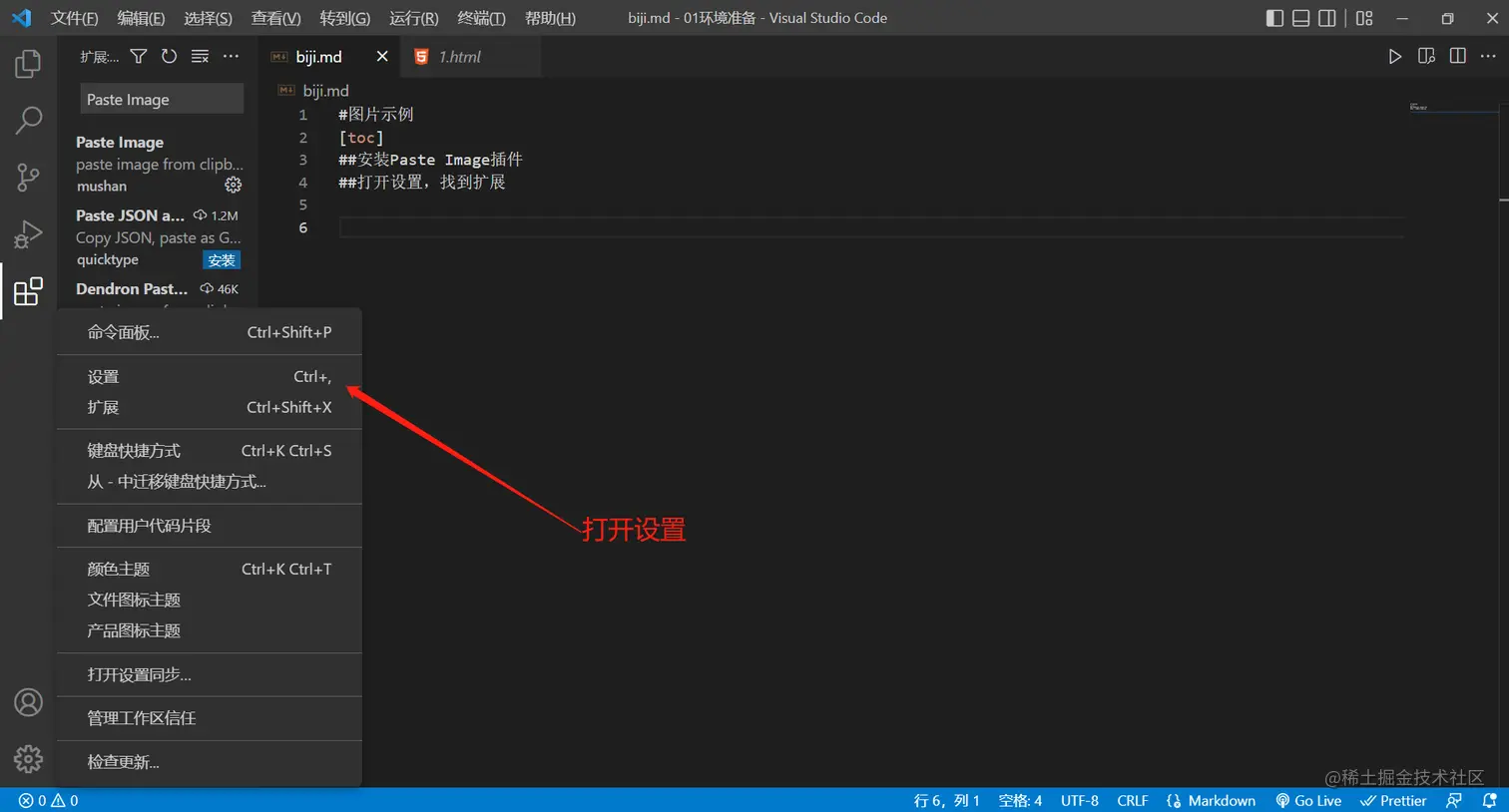Refresh the extensions list
This screenshot has height=812, width=1509.
tap(170, 57)
